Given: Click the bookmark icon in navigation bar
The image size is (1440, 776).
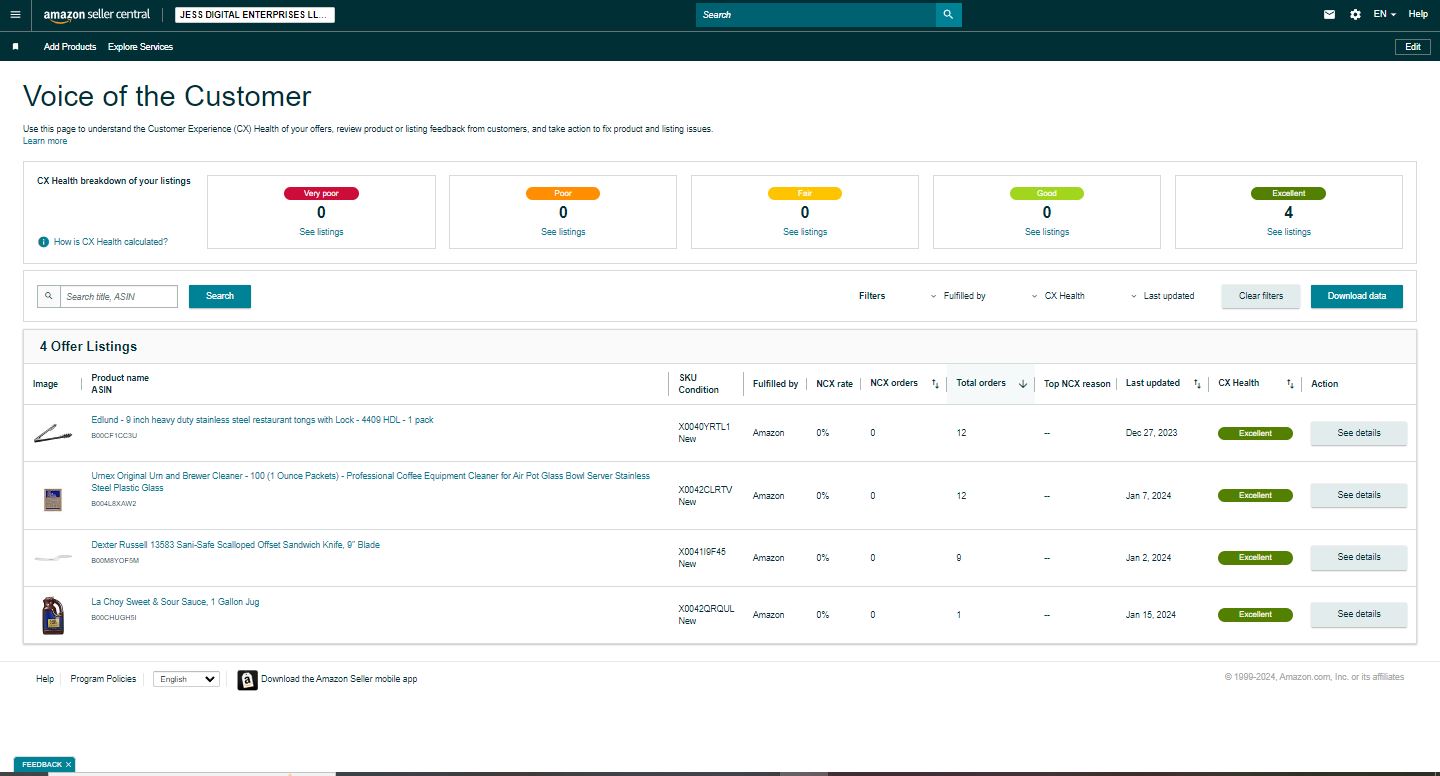Looking at the screenshot, I should click(x=15, y=47).
